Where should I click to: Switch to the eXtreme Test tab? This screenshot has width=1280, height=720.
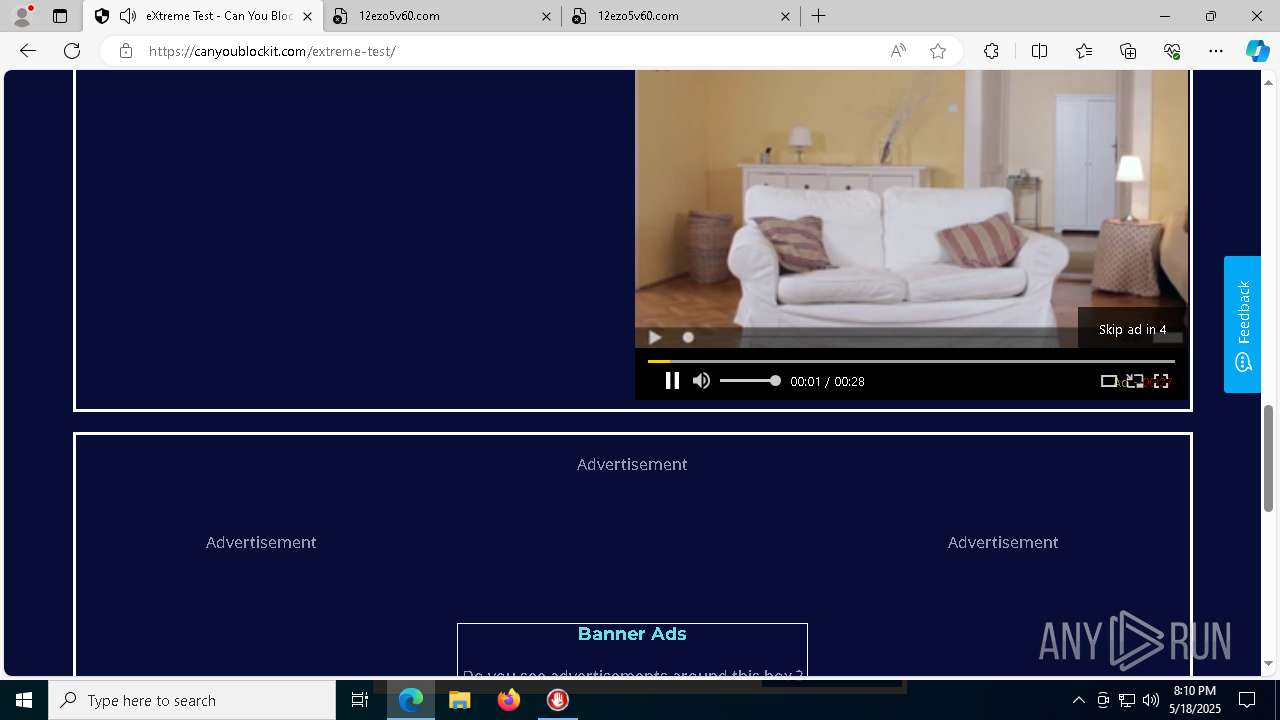(x=205, y=16)
